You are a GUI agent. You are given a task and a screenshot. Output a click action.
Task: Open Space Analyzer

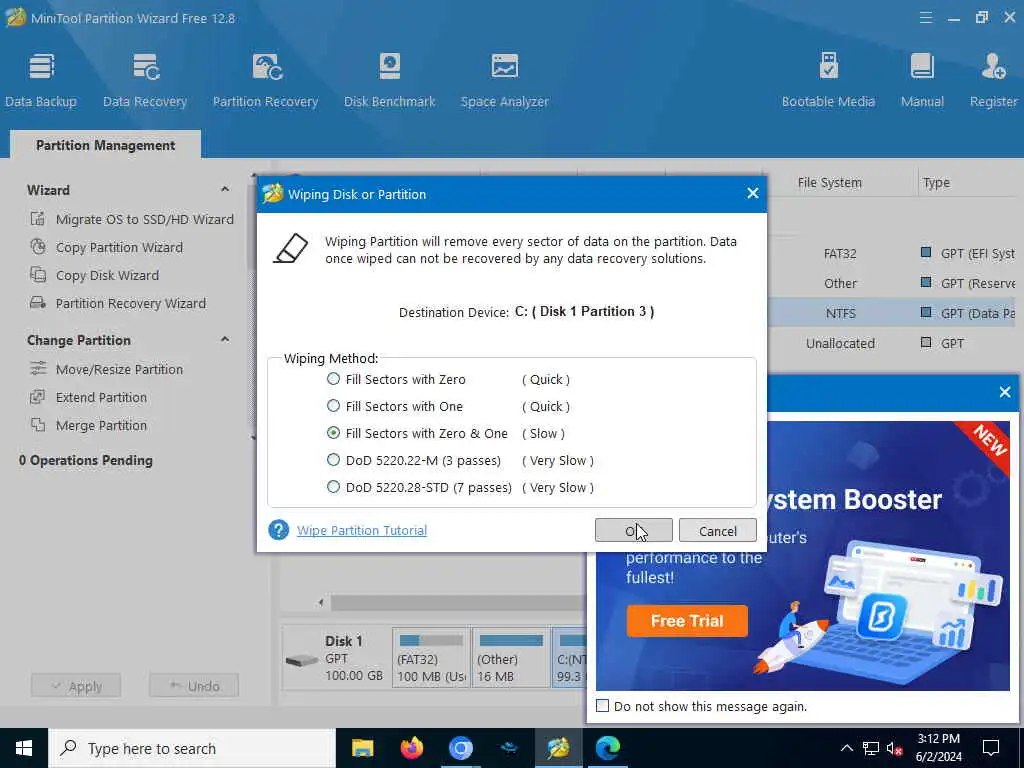point(505,79)
